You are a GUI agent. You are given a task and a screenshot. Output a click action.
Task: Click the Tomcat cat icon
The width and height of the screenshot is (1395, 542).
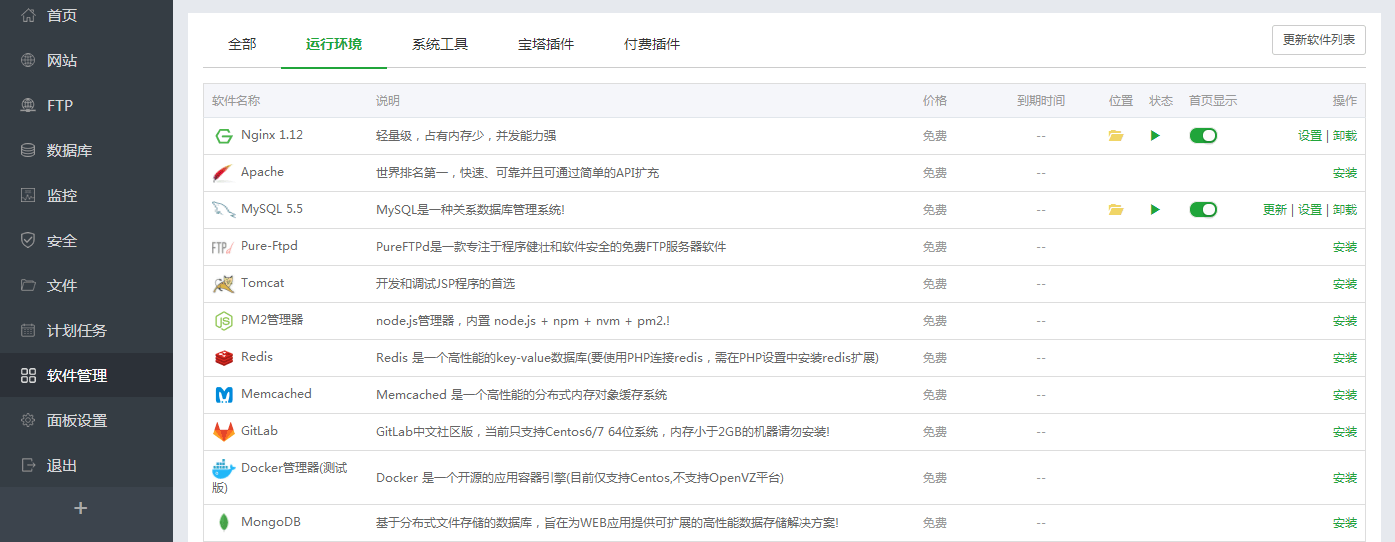tap(223, 284)
